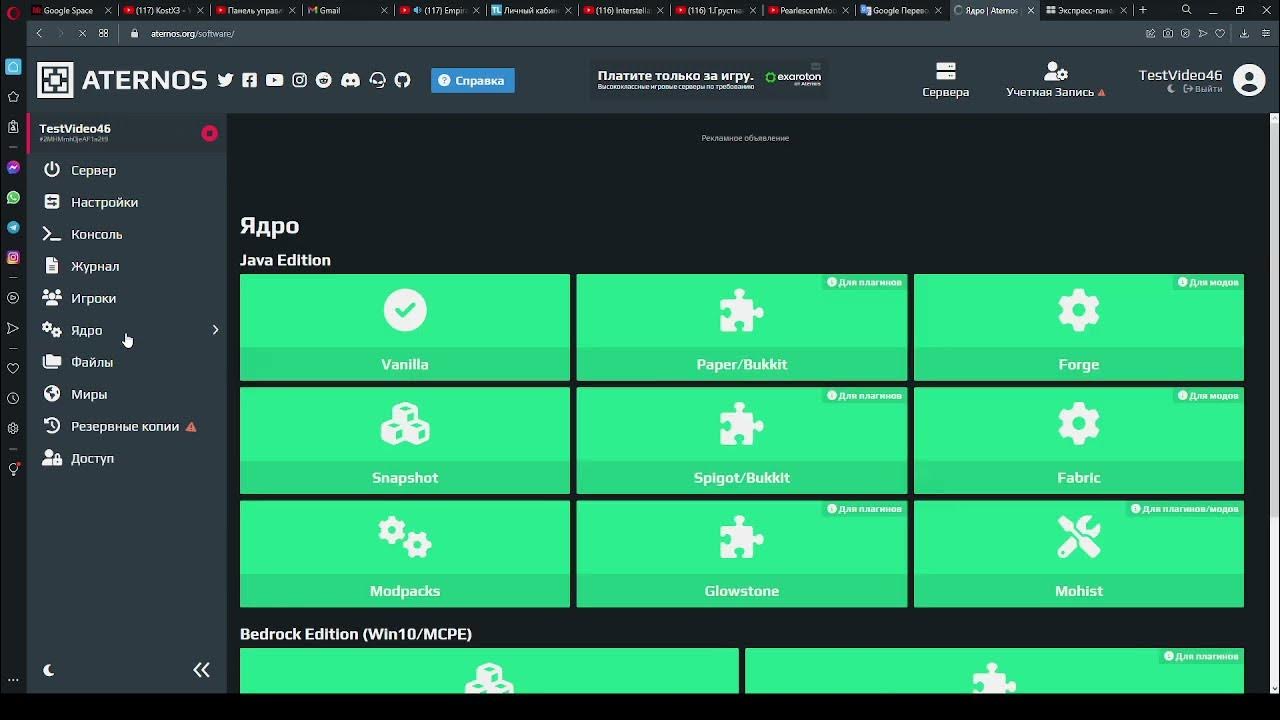
Task: Open the Aternos Facebook icon link
Action: tap(249, 80)
